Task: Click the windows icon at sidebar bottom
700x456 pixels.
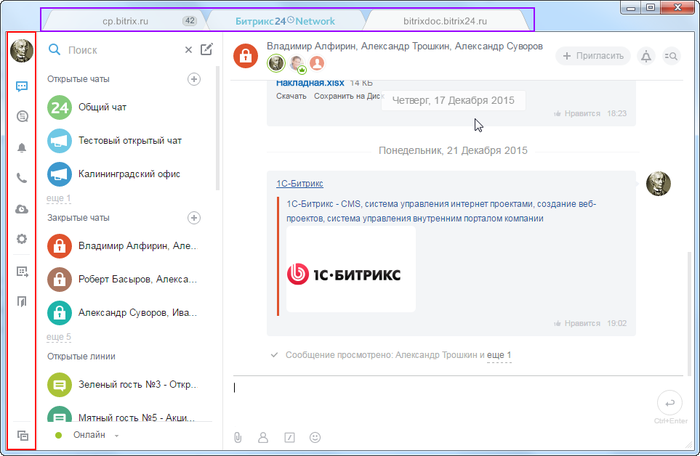Action: click(x=22, y=435)
